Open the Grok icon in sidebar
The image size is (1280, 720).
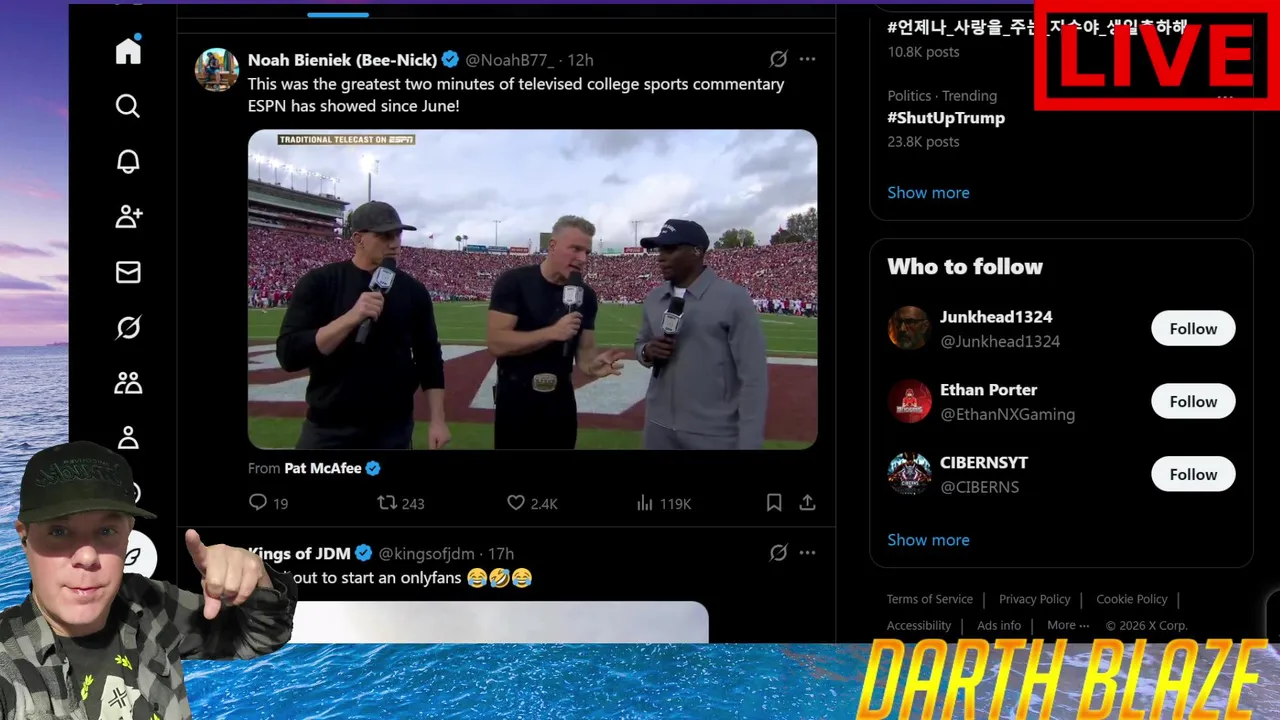(x=128, y=327)
